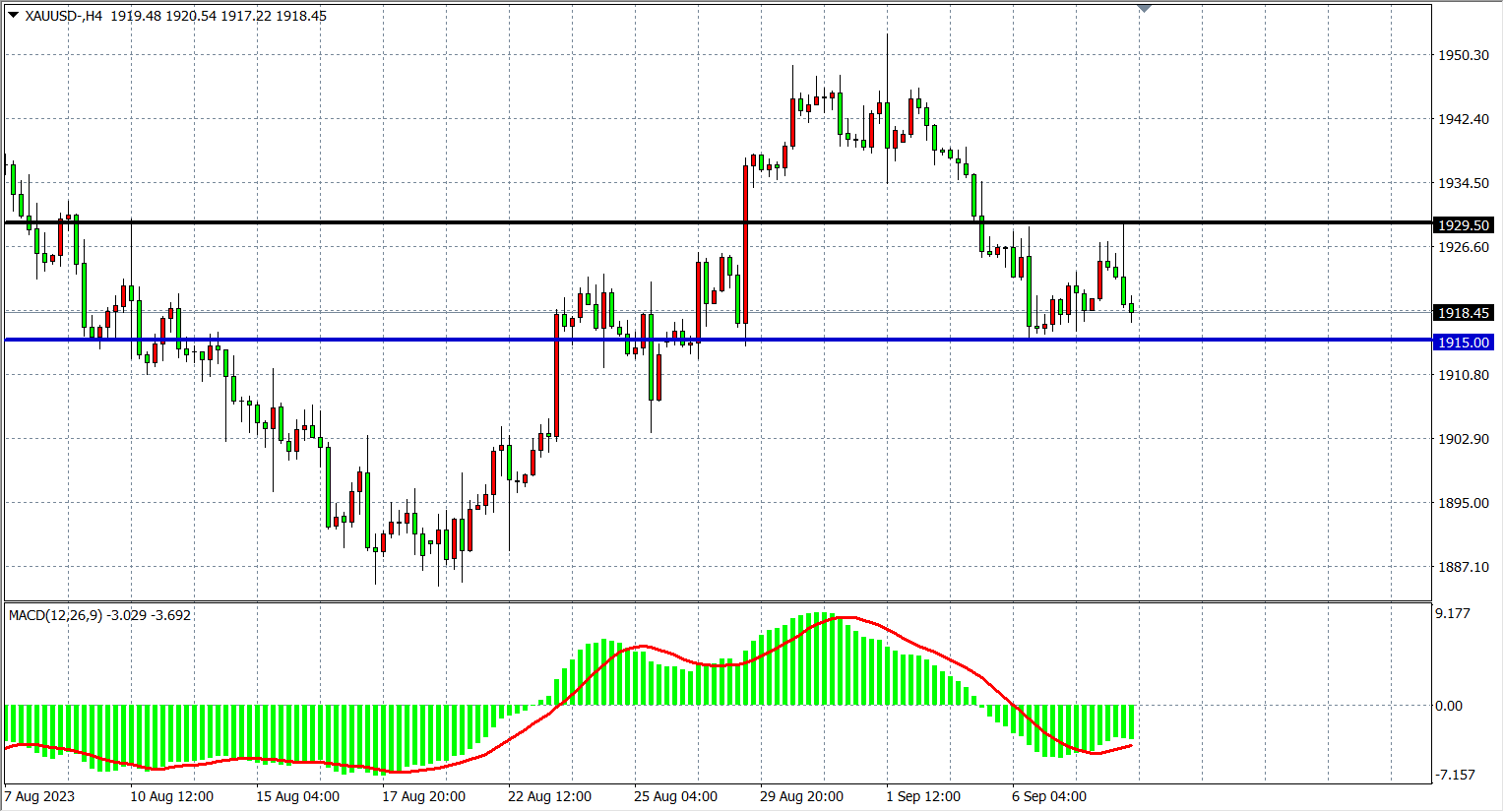Click the 7 Aug 2023 date label
Viewport: 1504px width, 812px height.
click(x=39, y=796)
